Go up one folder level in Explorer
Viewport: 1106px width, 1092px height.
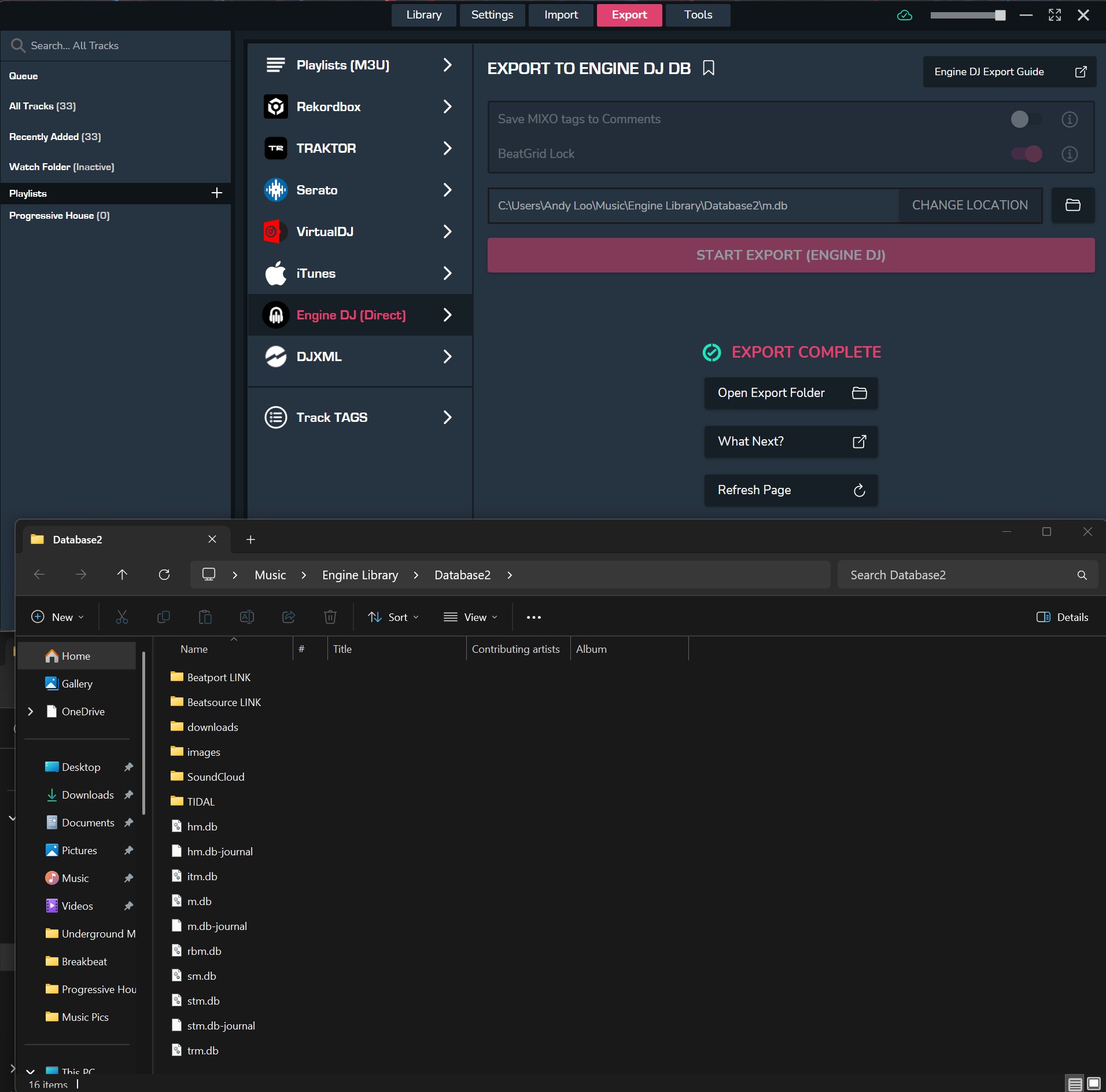122,575
